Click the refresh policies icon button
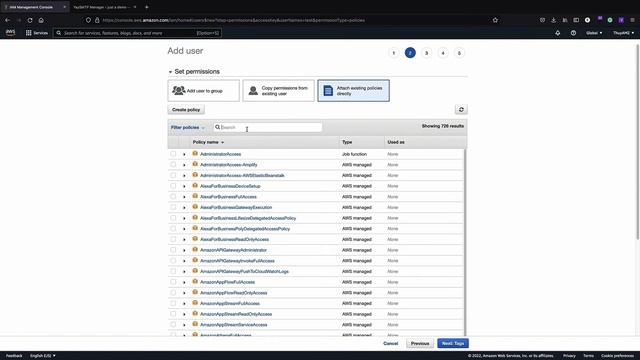Viewport: 640px width, 360px height. [461, 109]
